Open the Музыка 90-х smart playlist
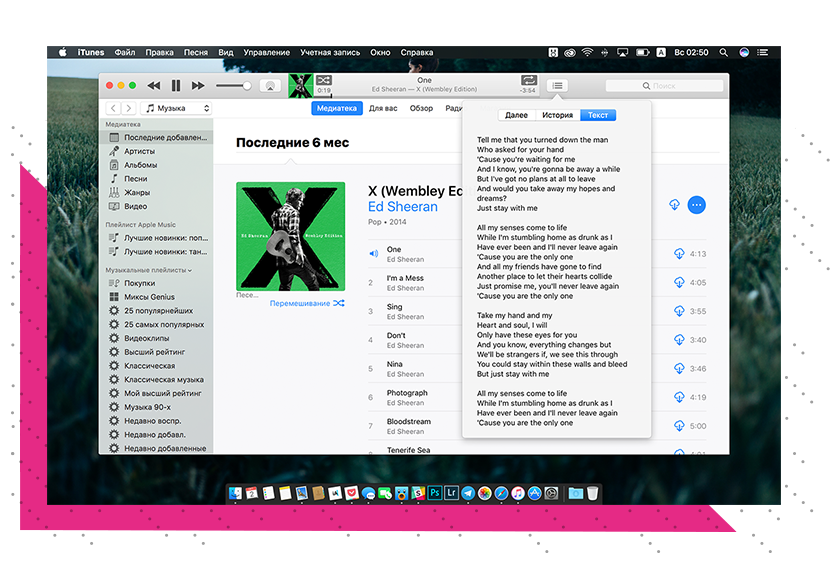 pos(158,407)
